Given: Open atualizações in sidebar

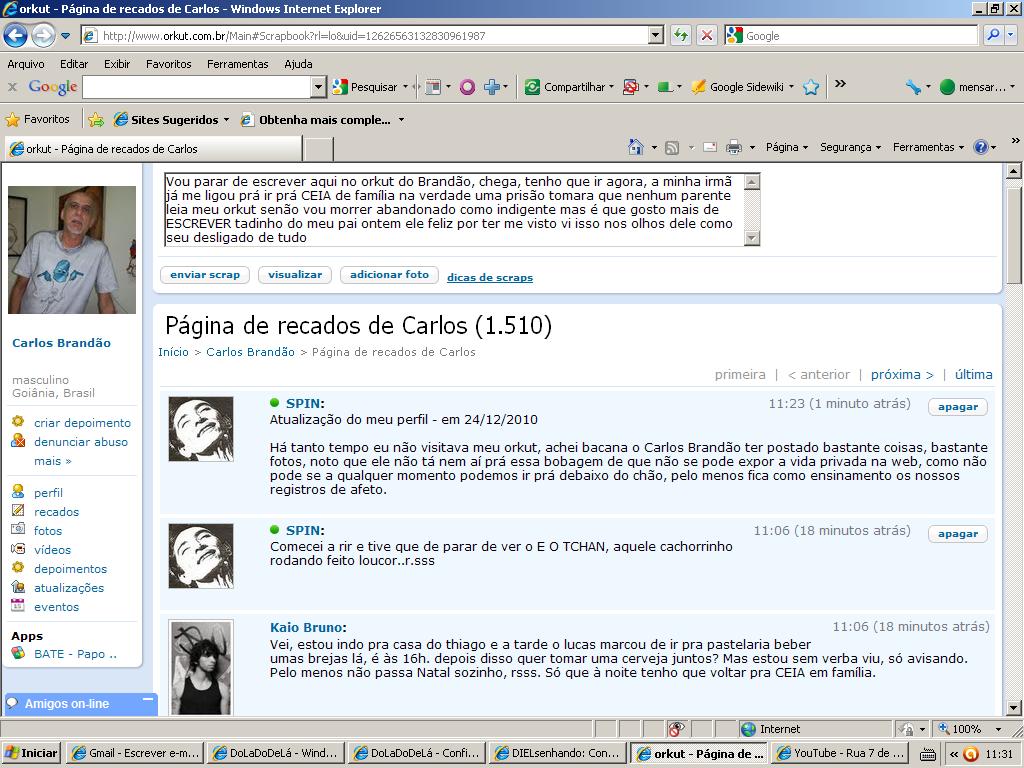Looking at the screenshot, I should click(69, 587).
